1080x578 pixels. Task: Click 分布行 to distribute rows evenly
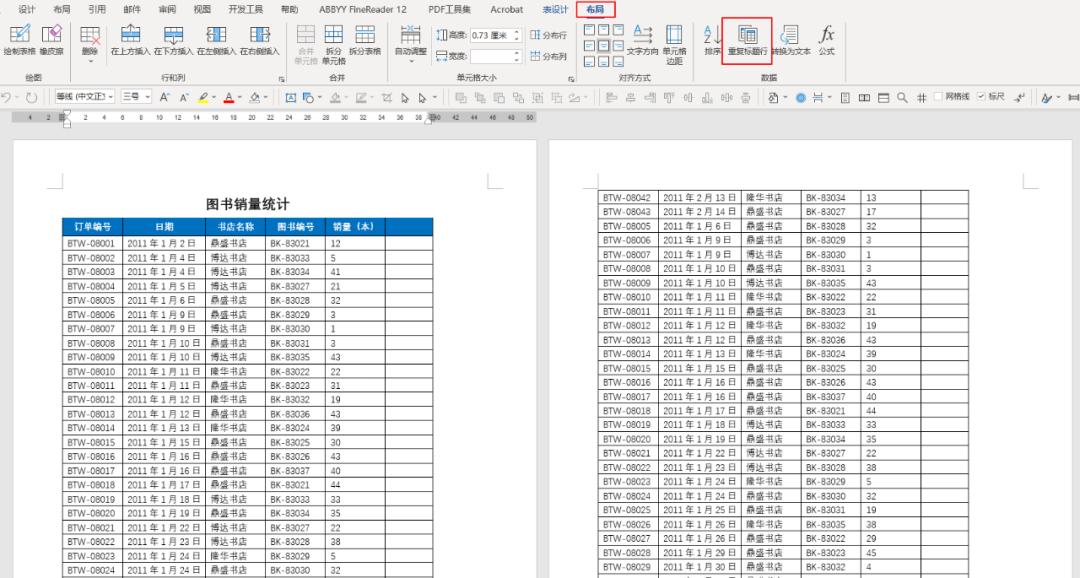coord(551,33)
